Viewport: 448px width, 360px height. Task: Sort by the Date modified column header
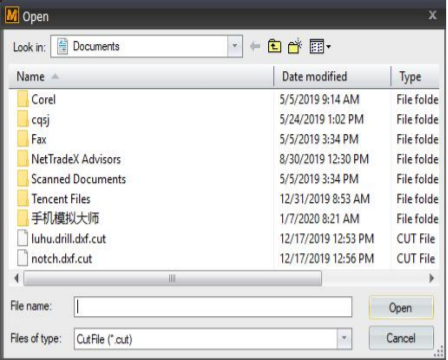tap(332, 77)
